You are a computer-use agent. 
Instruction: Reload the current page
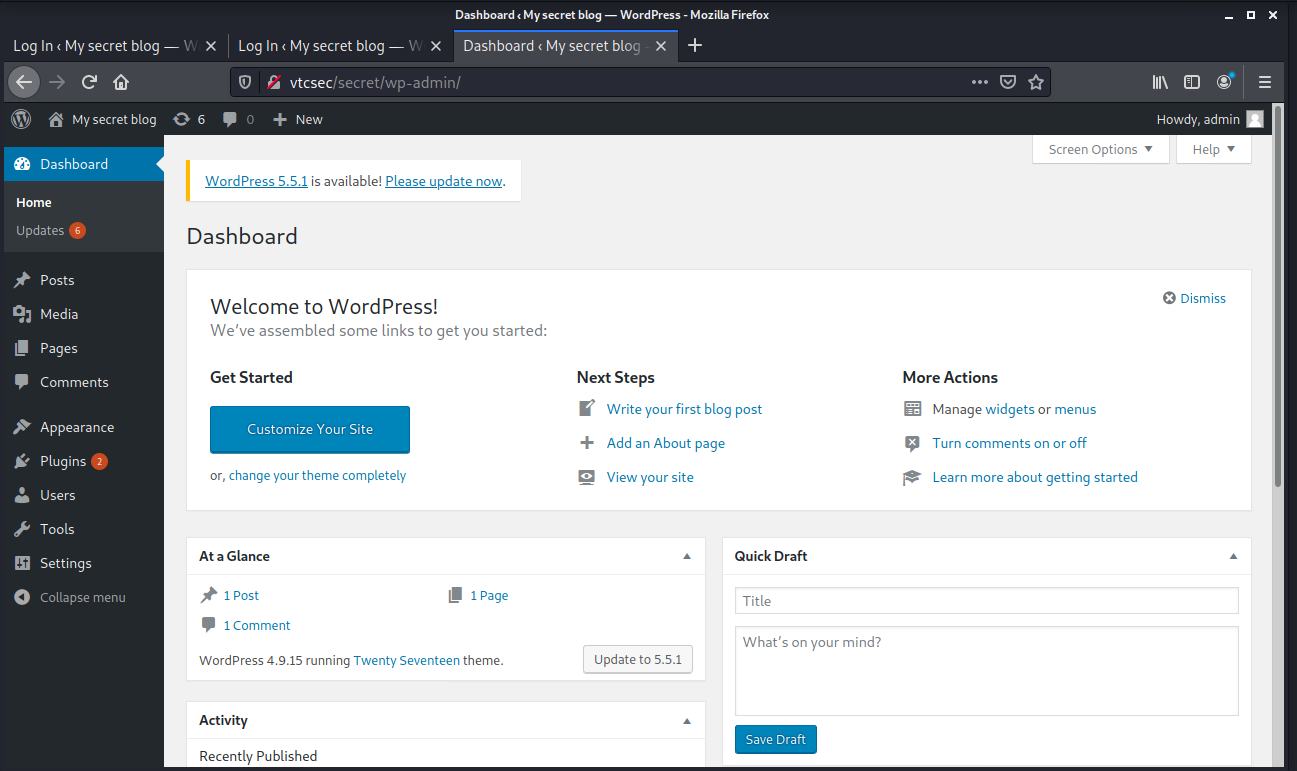pyautogui.click(x=89, y=82)
